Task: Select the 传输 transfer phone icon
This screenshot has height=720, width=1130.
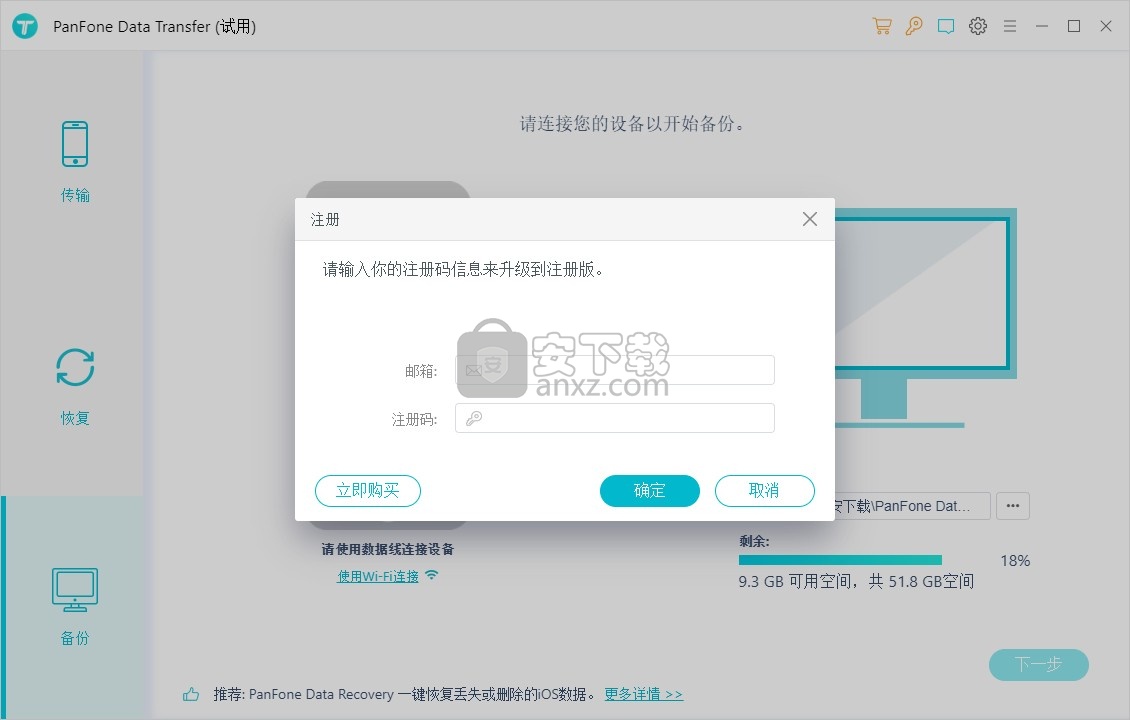Action: (x=75, y=143)
